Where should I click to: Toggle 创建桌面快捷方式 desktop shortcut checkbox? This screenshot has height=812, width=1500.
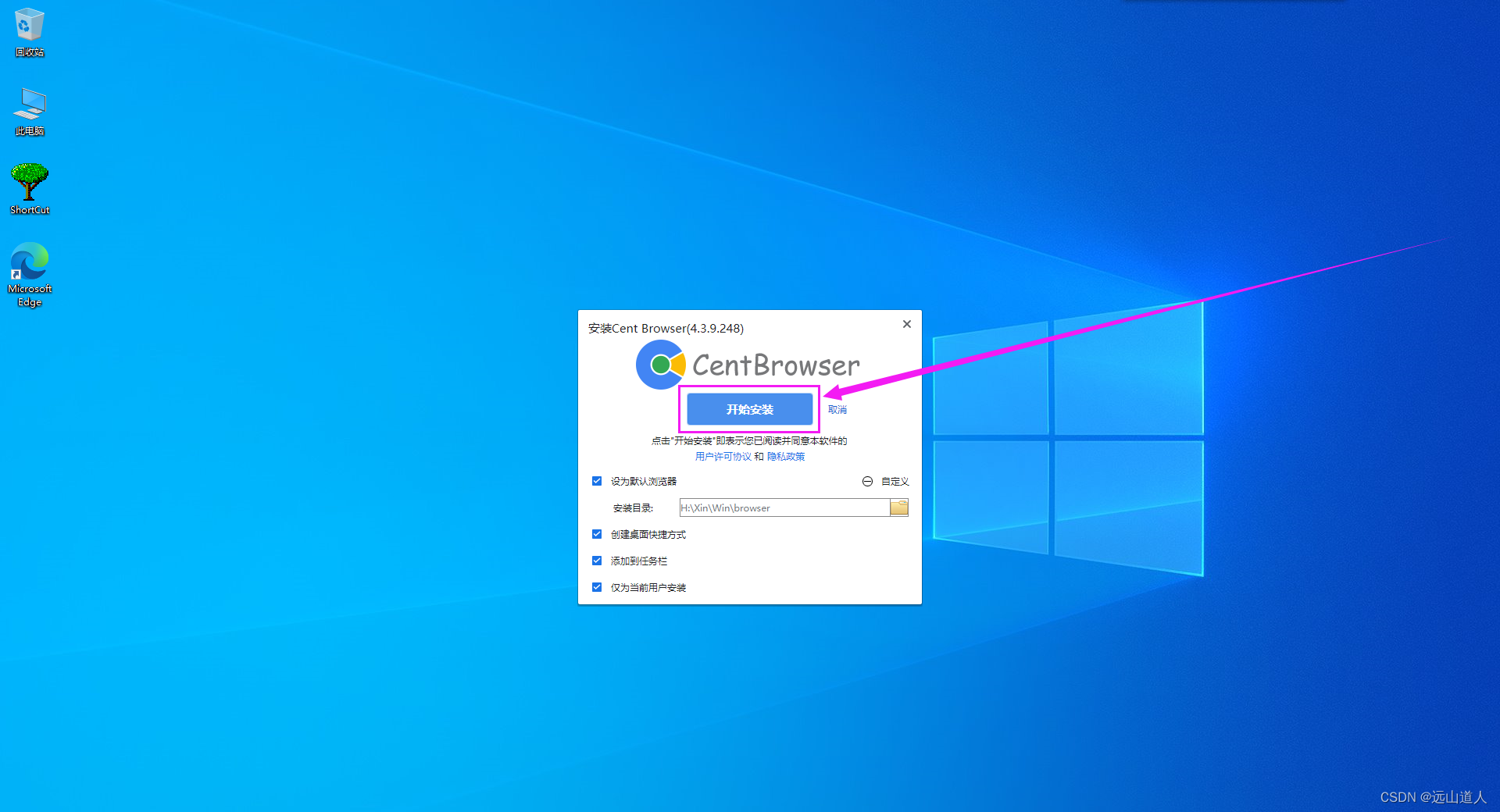[597, 534]
